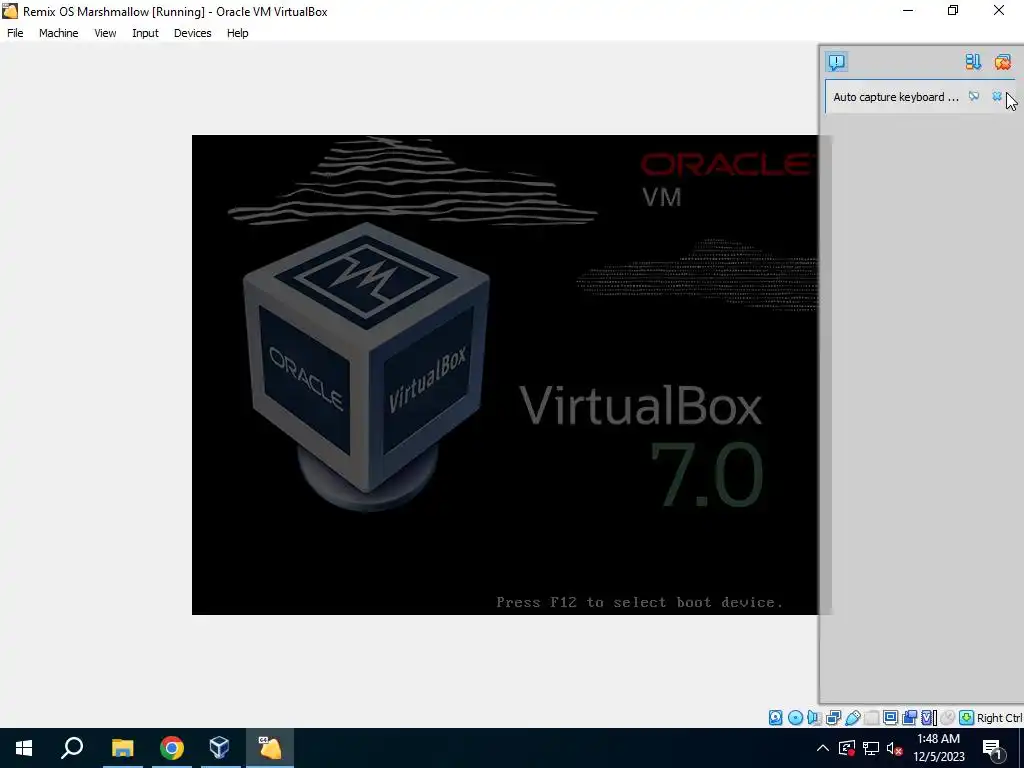Open the network tray icon
Viewport: 1024px width, 768px height.
[871, 748]
